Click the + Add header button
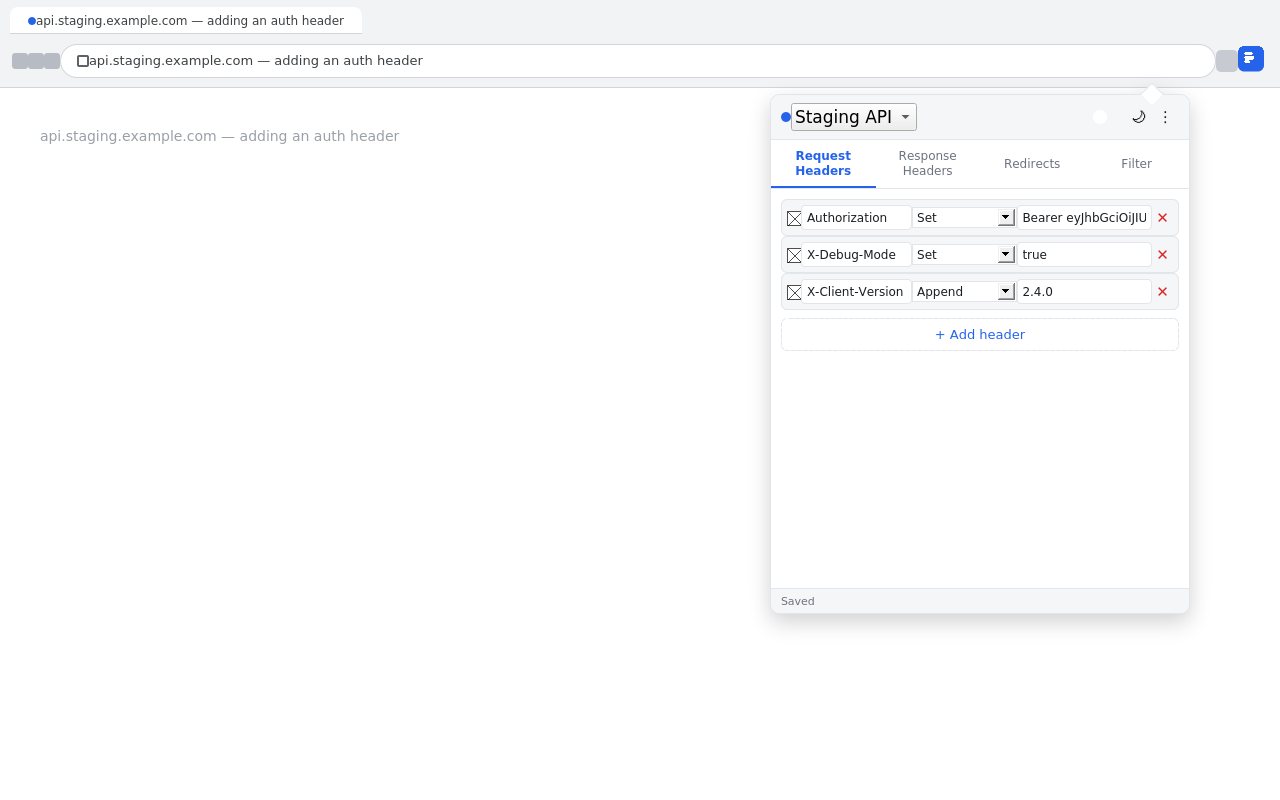Screen dimensions: 1280x800 click(x=980, y=335)
